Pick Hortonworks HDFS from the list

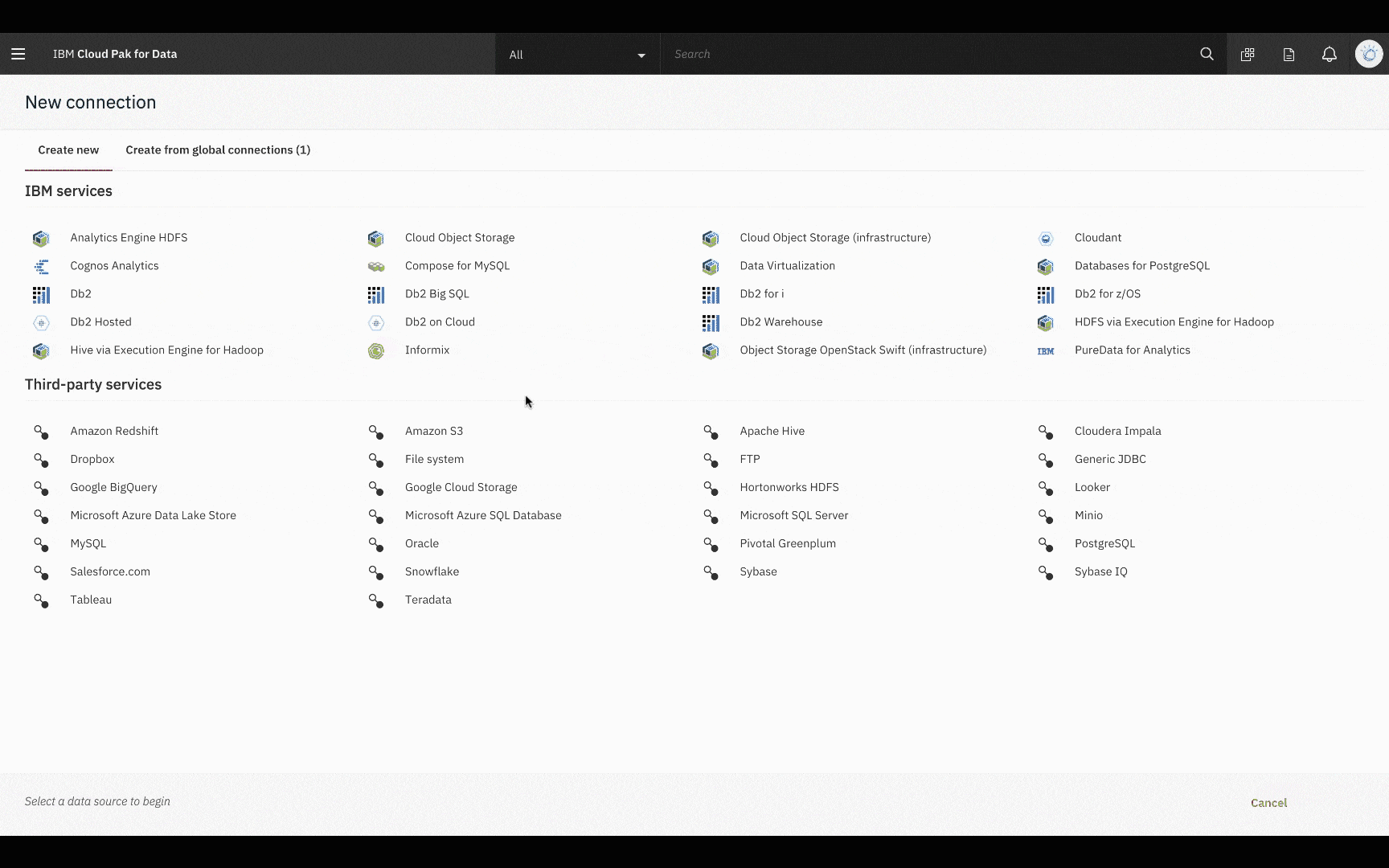(x=789, y=487)
